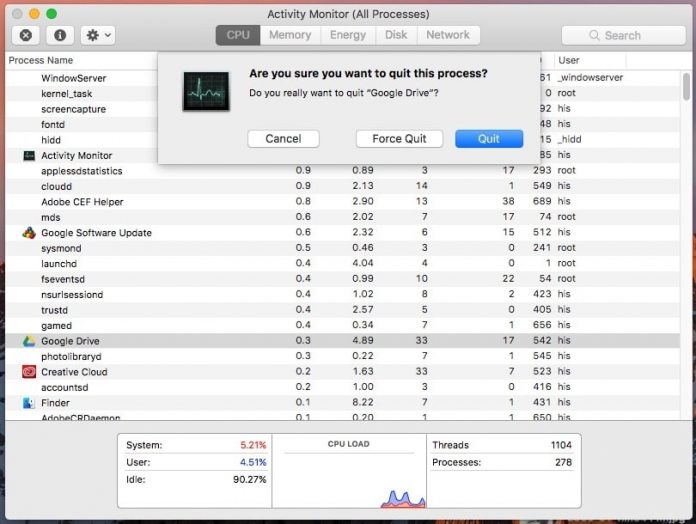Click the Activity Monitor icon in dialog
Viewport: 696px width, 524px height.
(x=206, y=91)
